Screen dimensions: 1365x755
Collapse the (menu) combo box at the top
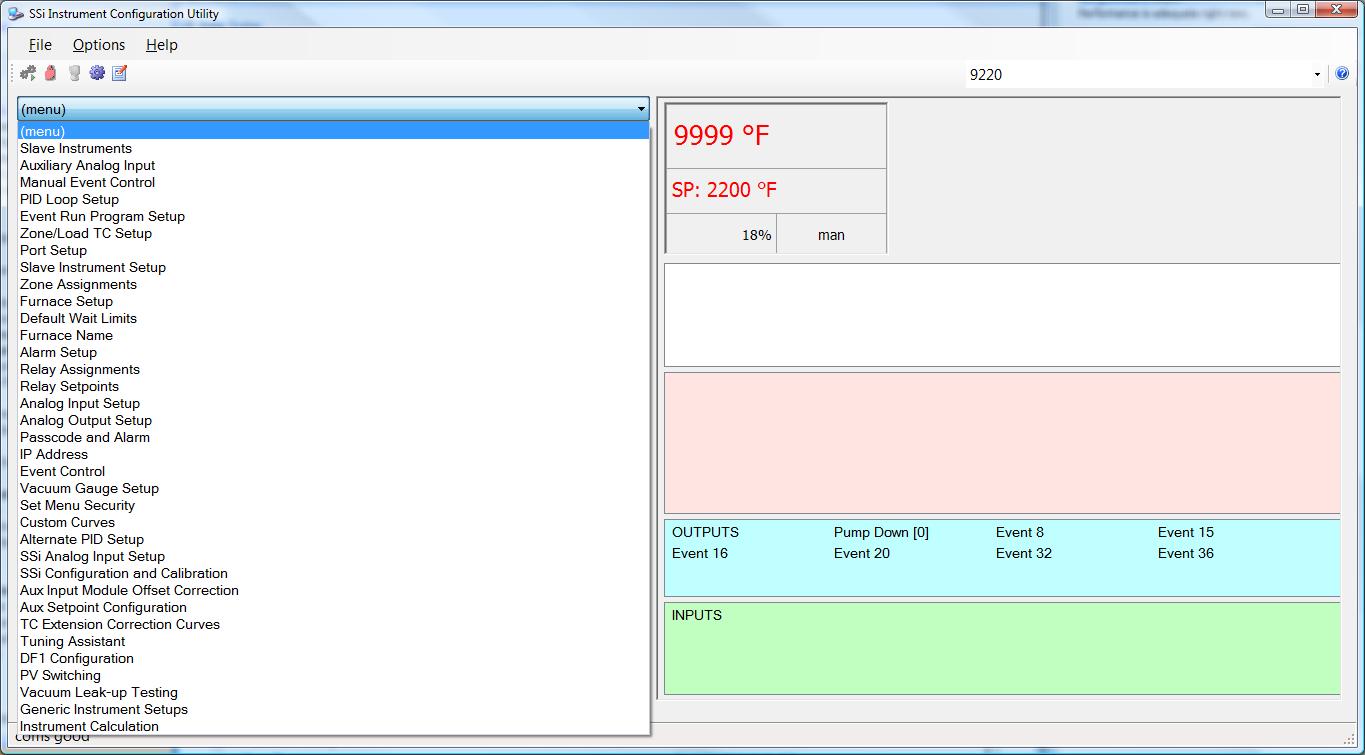coord(641,109)
